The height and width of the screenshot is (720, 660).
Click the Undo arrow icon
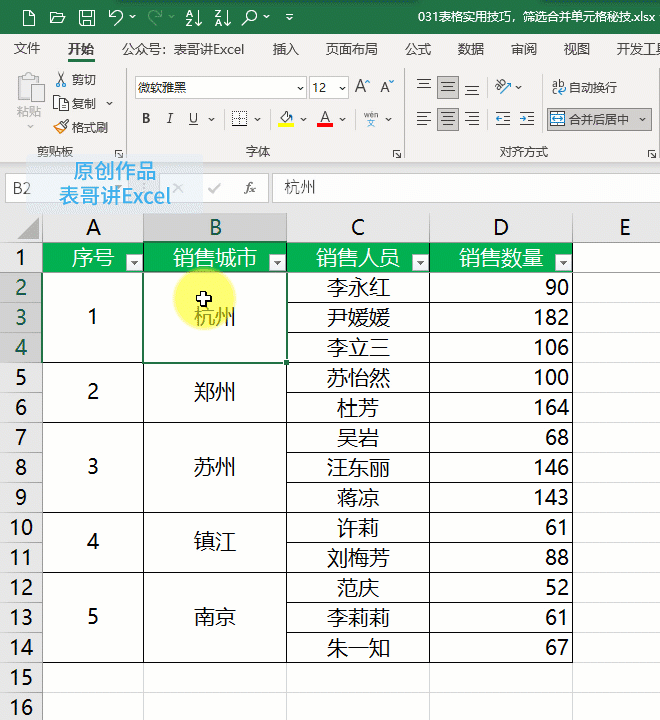tap(116, 17)
